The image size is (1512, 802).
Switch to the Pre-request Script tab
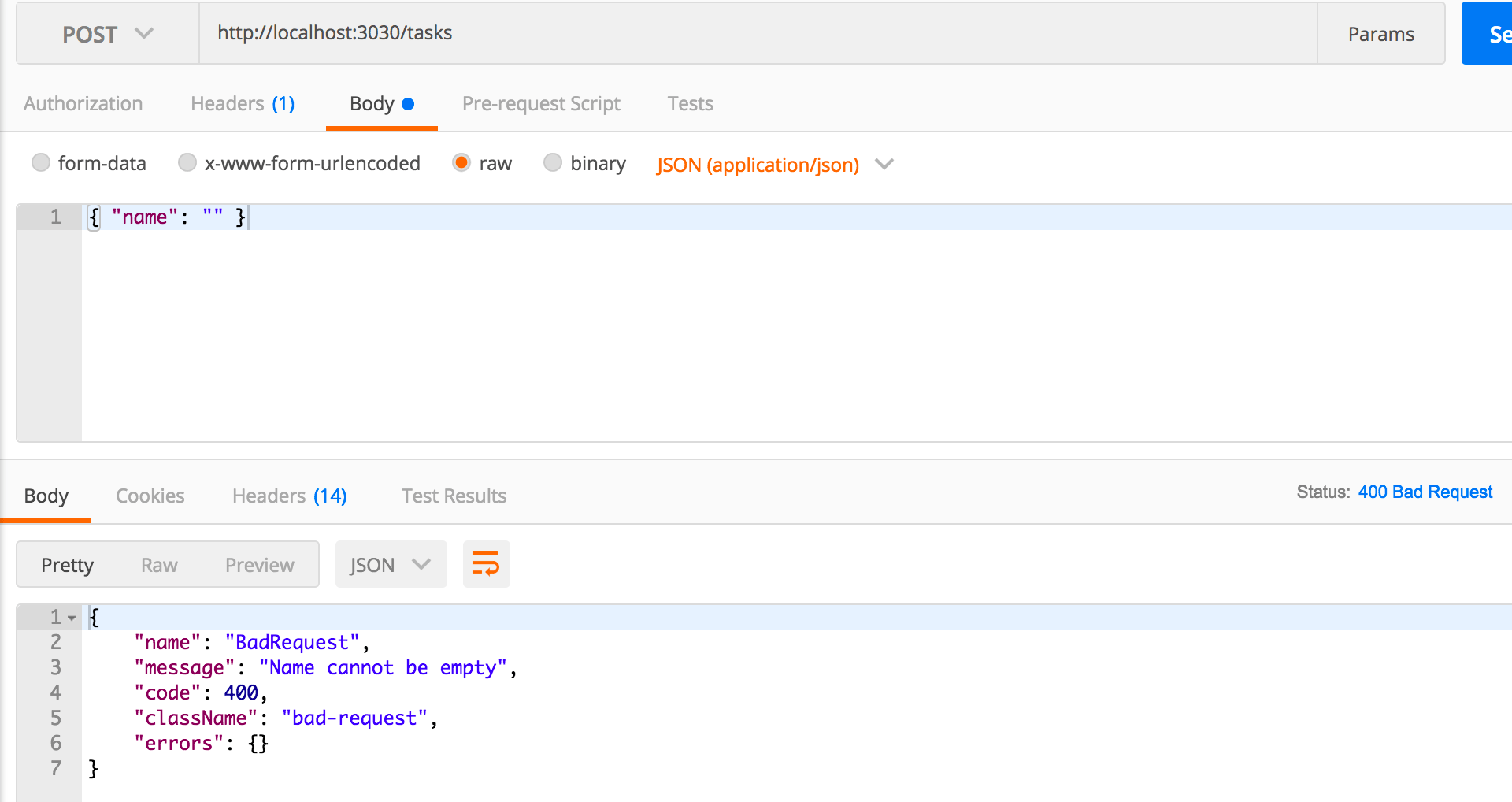point(541,103)
